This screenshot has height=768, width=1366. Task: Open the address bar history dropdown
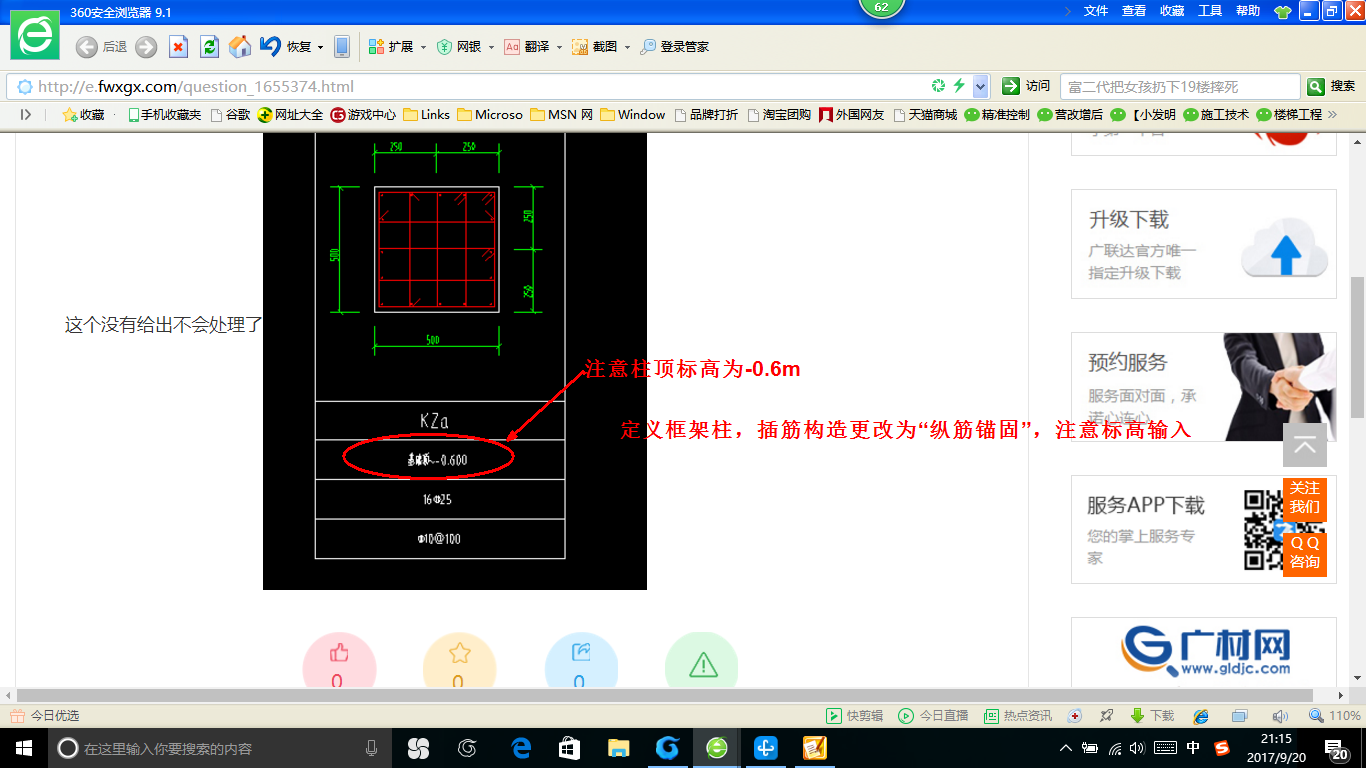(981, 86)
